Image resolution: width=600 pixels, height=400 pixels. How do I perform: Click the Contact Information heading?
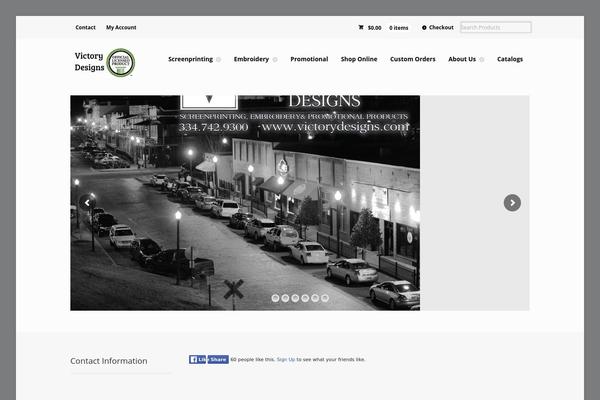(109, 361)
